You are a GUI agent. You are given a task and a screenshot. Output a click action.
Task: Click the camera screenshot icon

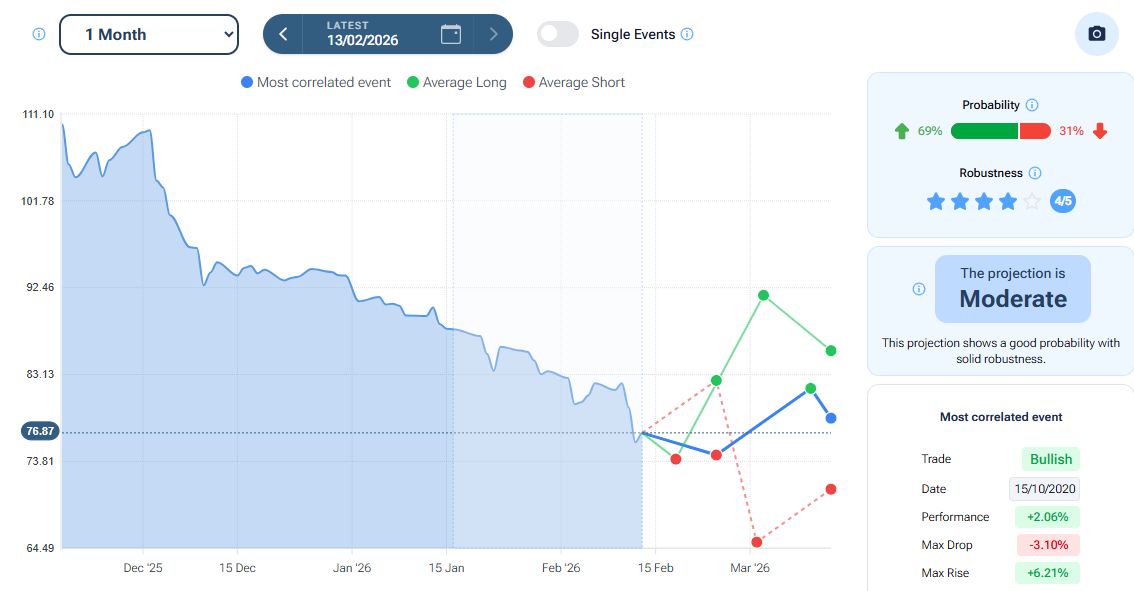(x=1096, y=34)
